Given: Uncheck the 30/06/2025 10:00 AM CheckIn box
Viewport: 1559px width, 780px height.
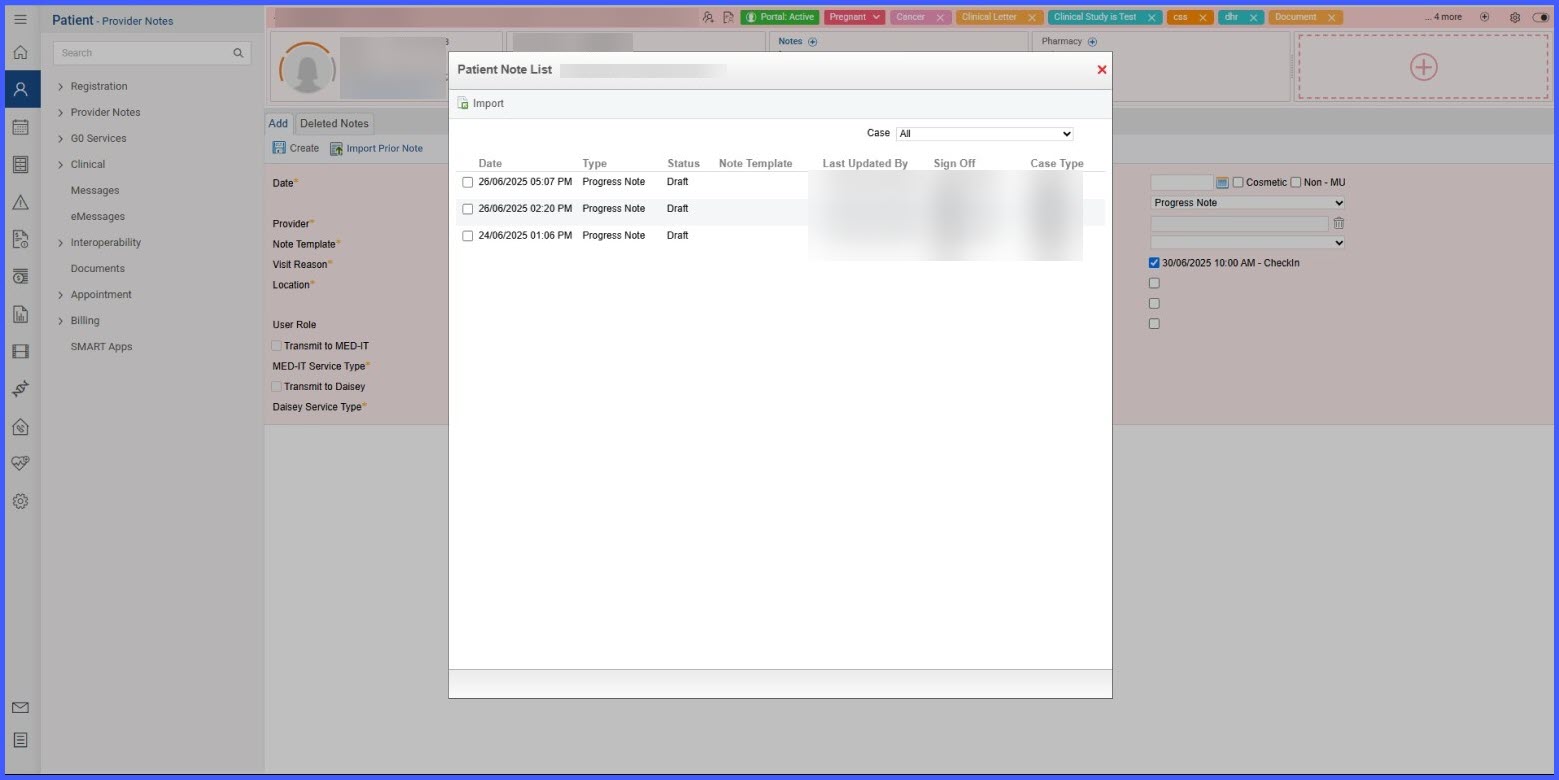Looking at the screenshot, I should (x=1154, y=263).
